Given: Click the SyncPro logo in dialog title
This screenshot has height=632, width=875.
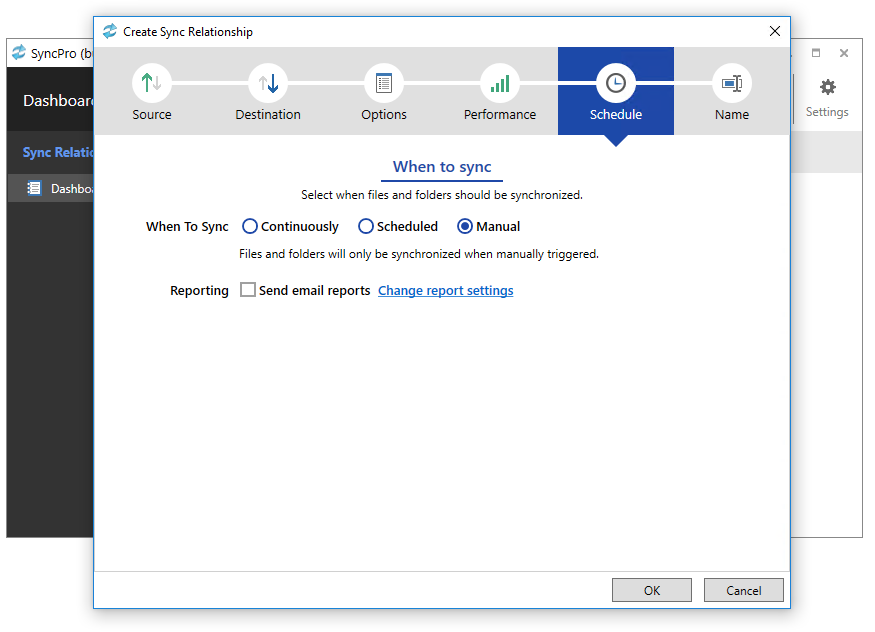Looking at the screenshot, I should 110,32.
